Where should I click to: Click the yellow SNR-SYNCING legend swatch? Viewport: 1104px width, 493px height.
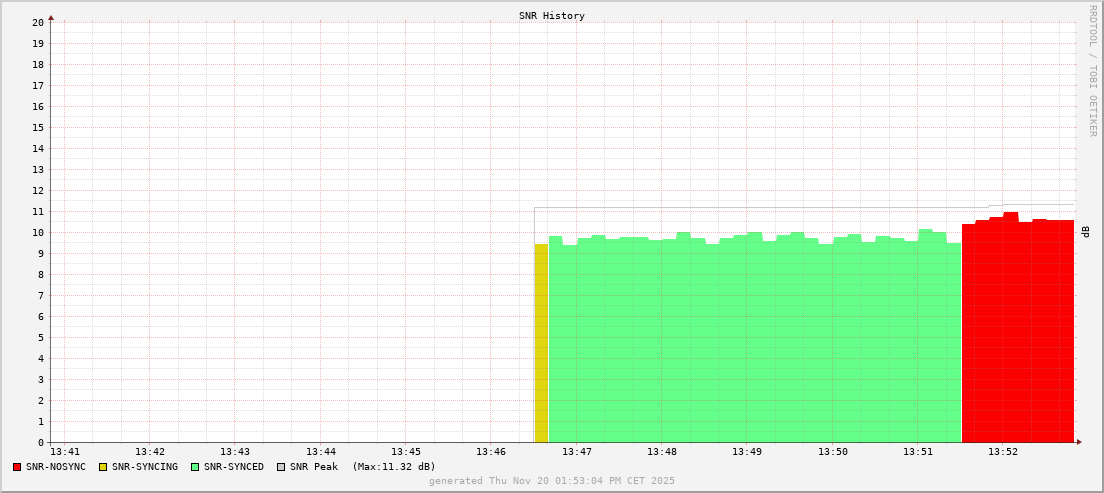(x=102, y=467)
